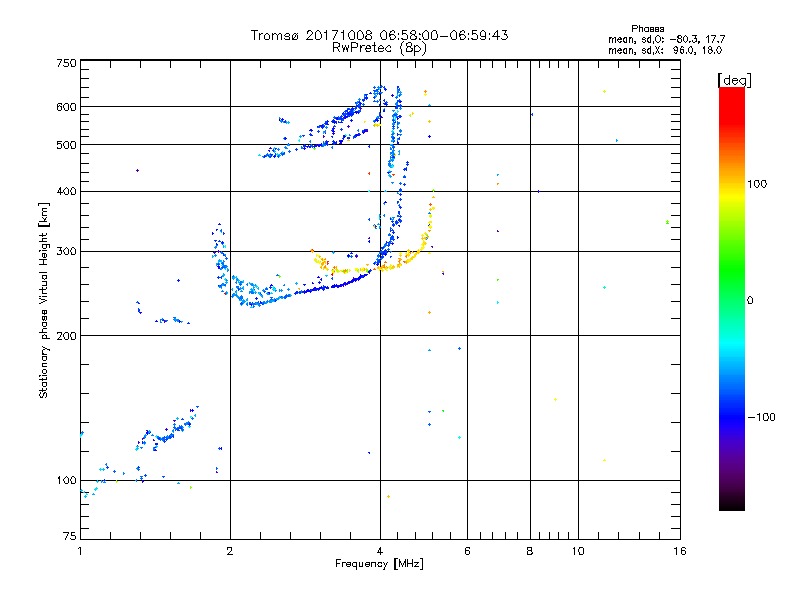Viewport: 800px width, 600px height.
Task: Click the 'Stationary phase Virtual Height [km]' axis title
Action: 44,300
